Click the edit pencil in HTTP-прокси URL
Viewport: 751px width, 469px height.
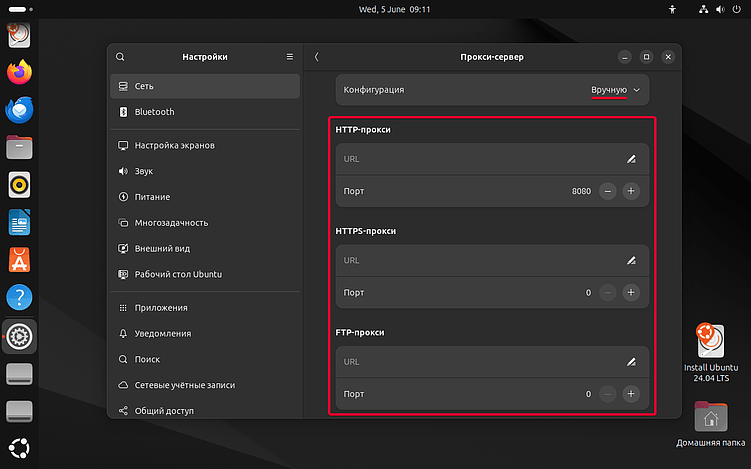(630, 158)
